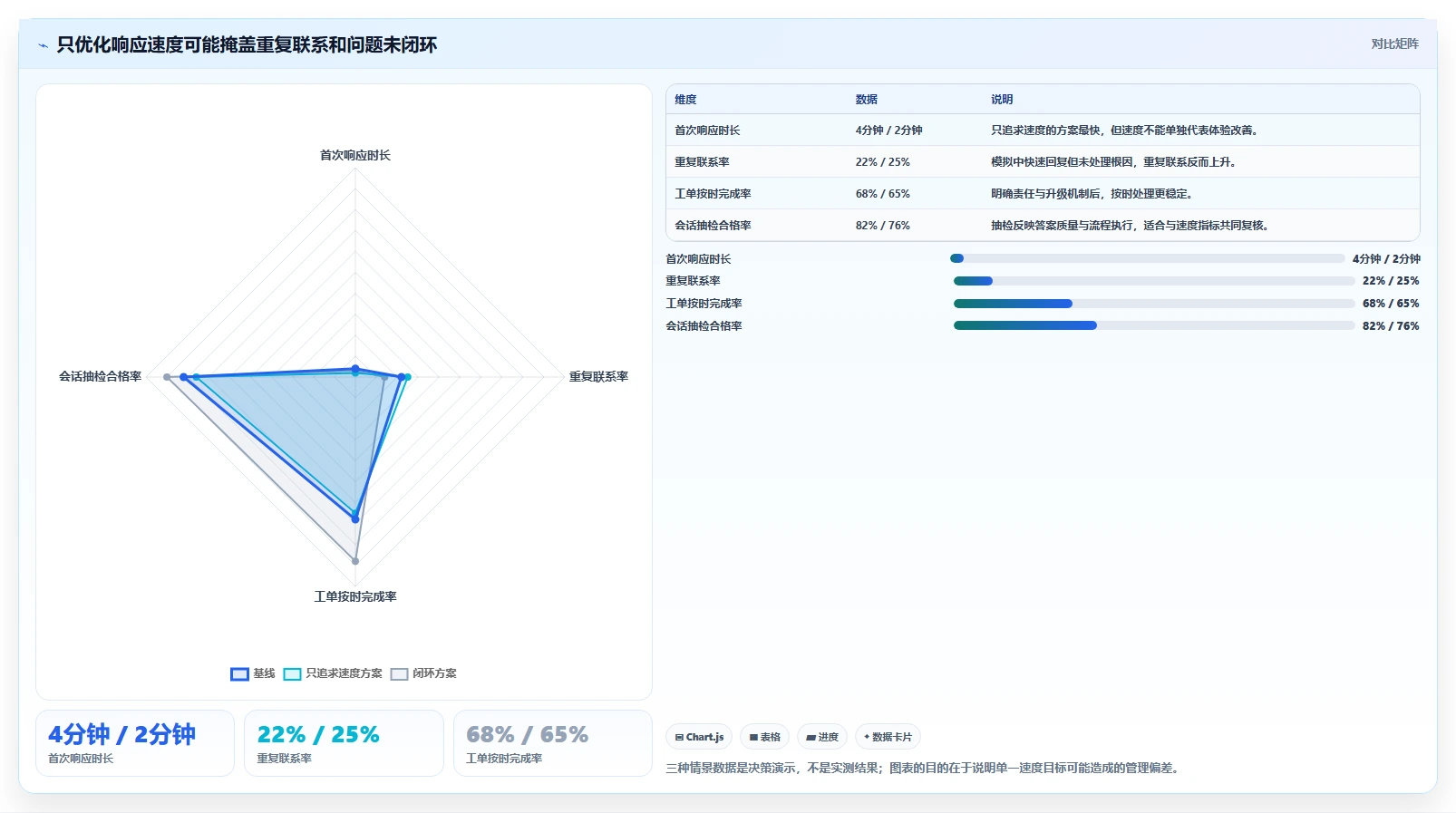The image size is (1456, 813).
Task: Select the 工单按时完成率 table row label
Action: pos(713,194)
